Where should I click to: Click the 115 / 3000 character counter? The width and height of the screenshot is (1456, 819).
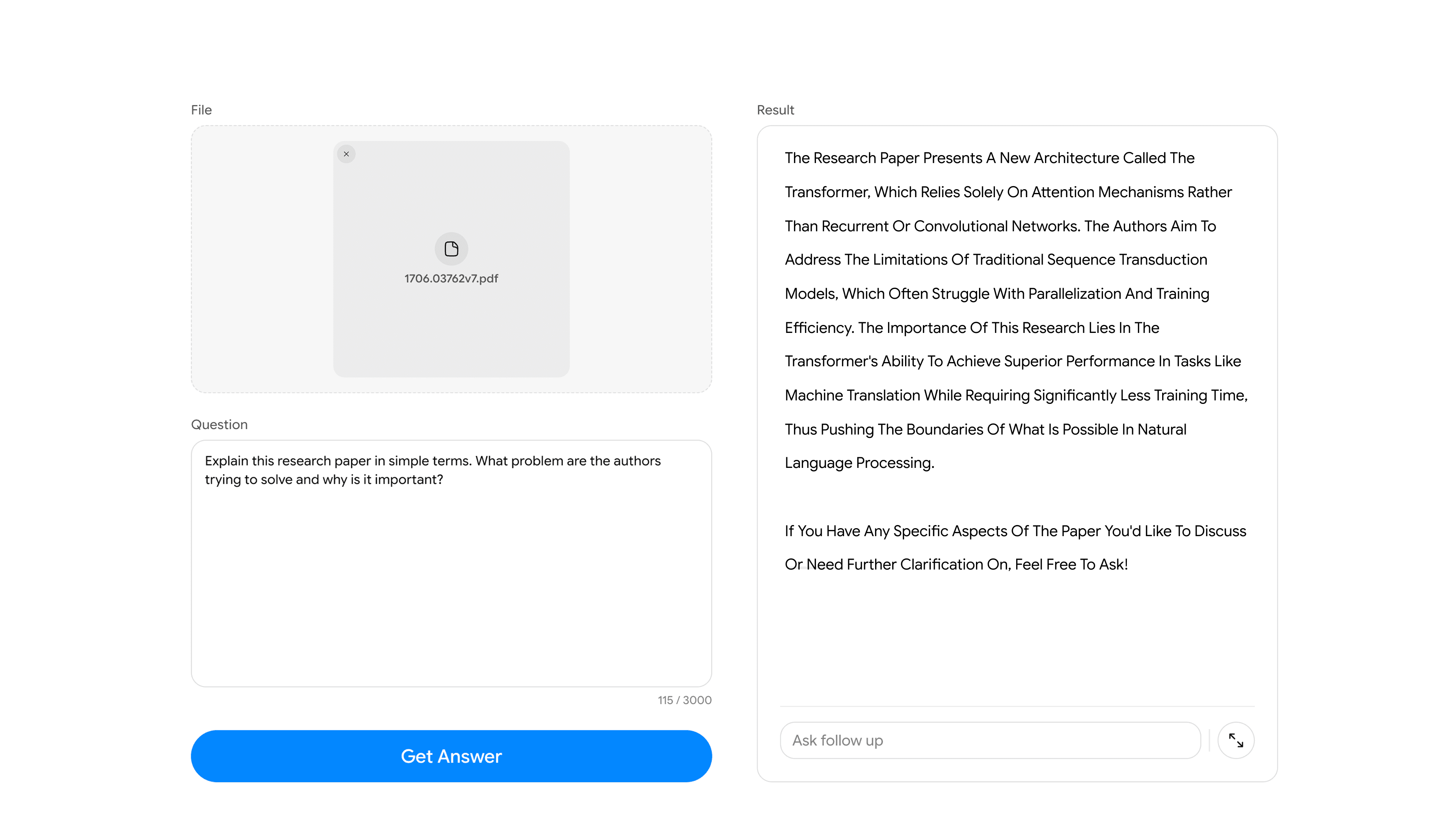click(x=684, y=700)
